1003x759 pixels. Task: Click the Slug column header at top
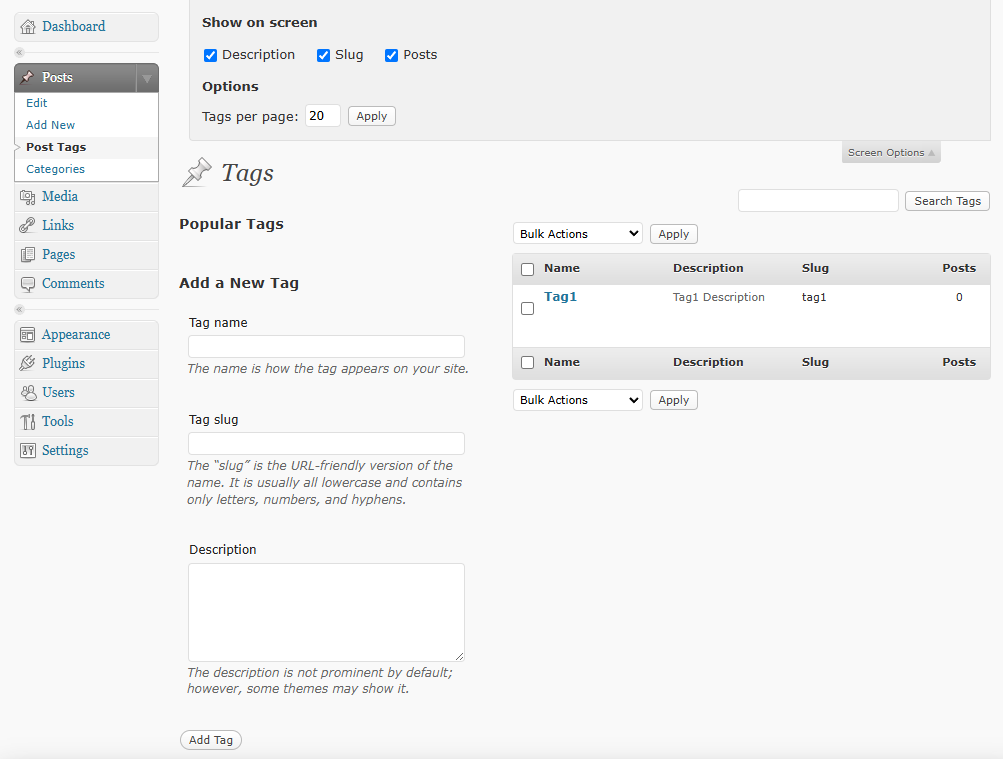click(815, 268)
